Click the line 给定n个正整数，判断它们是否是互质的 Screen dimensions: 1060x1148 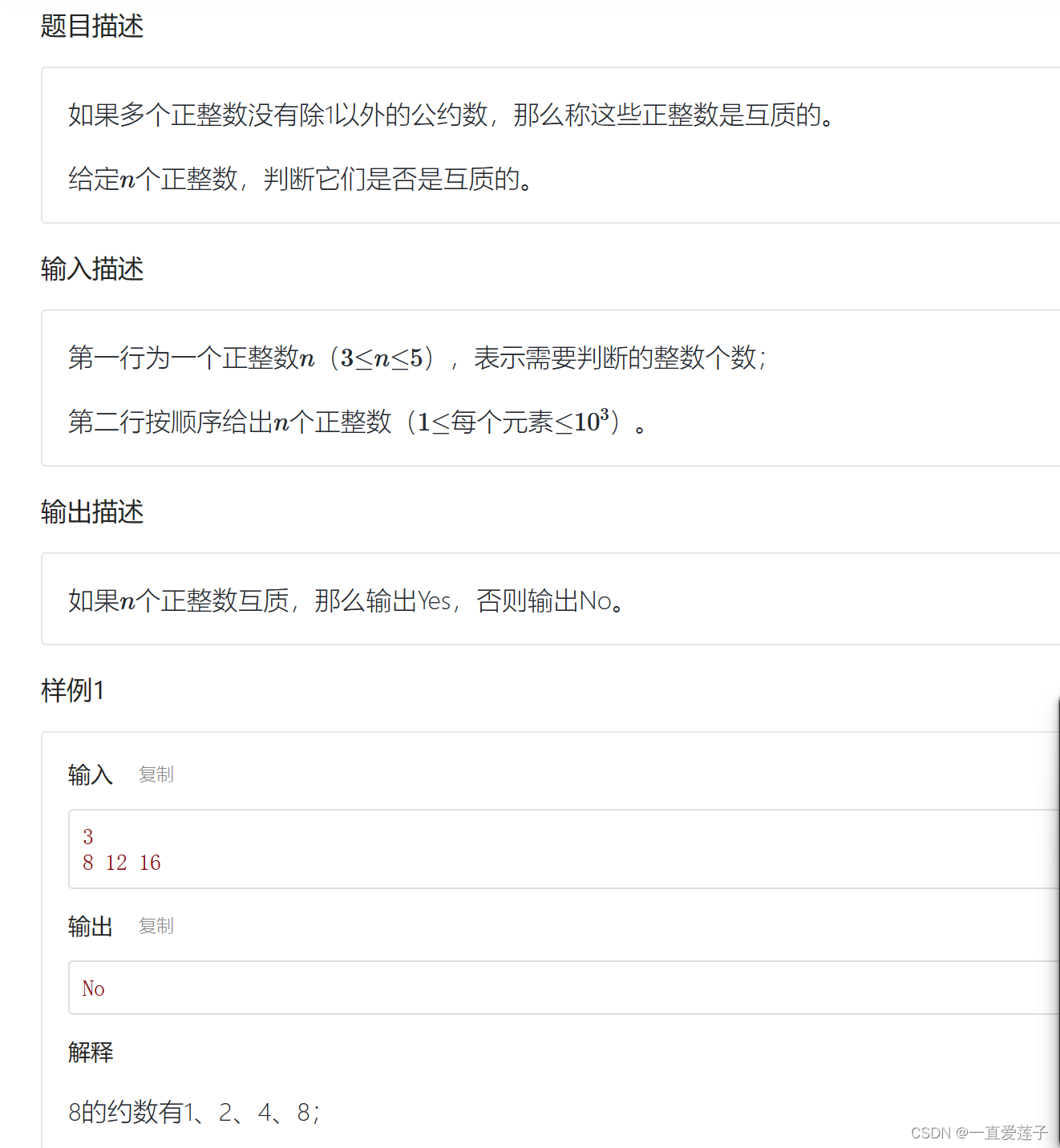coord(301,179)
